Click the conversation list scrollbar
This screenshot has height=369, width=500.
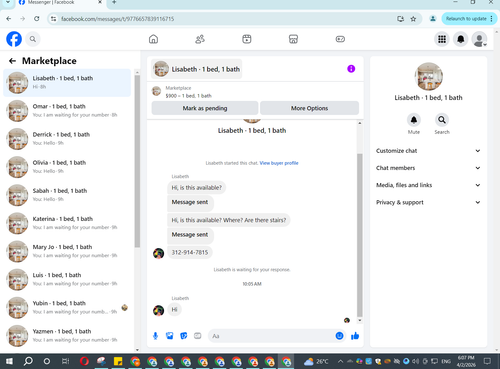coord(137,161)
